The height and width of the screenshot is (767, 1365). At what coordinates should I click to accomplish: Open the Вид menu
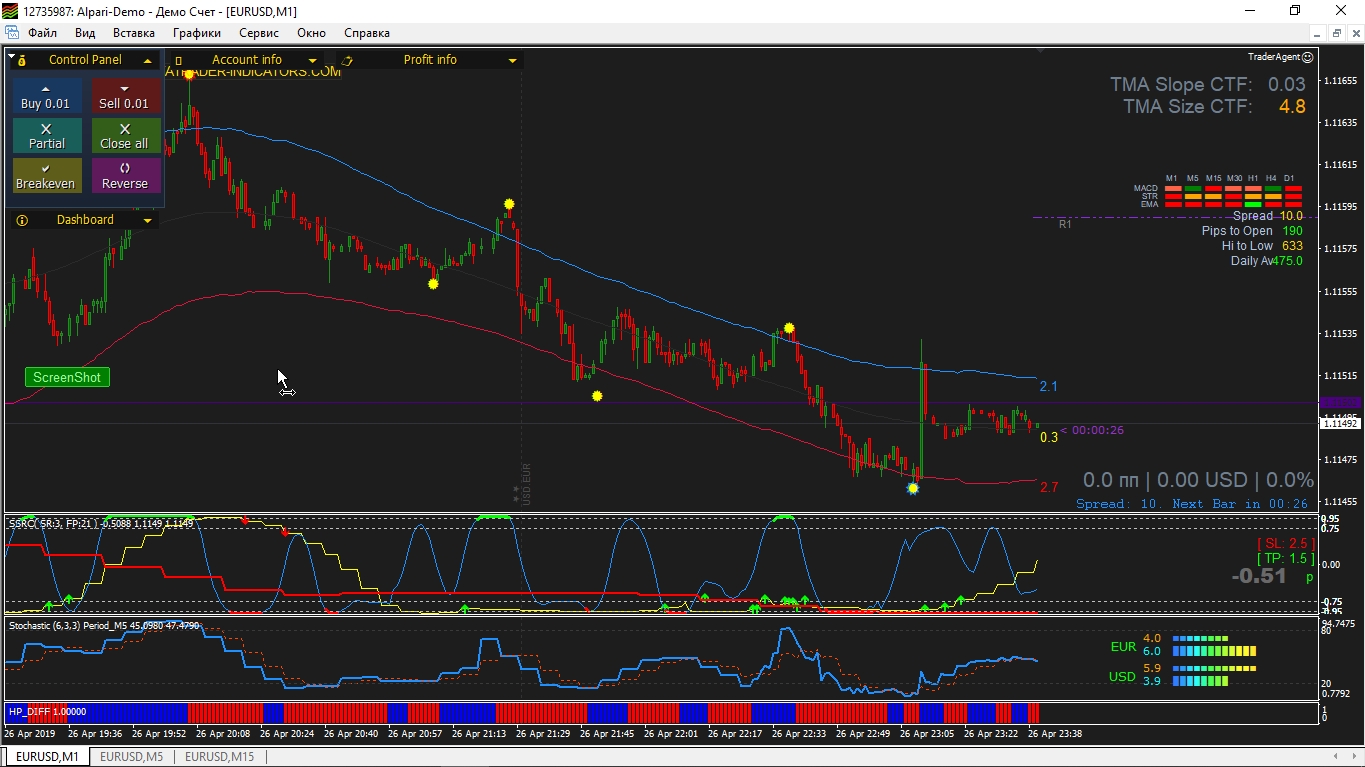click(85, 33)
